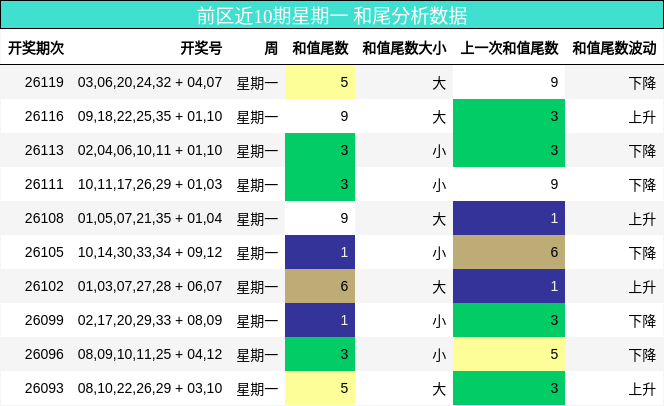Select numbers 09,18,22,25,35 + 01,10
The height and width of the screenshot is (406, 664).
pyautogui.click(x=150, y=116)
